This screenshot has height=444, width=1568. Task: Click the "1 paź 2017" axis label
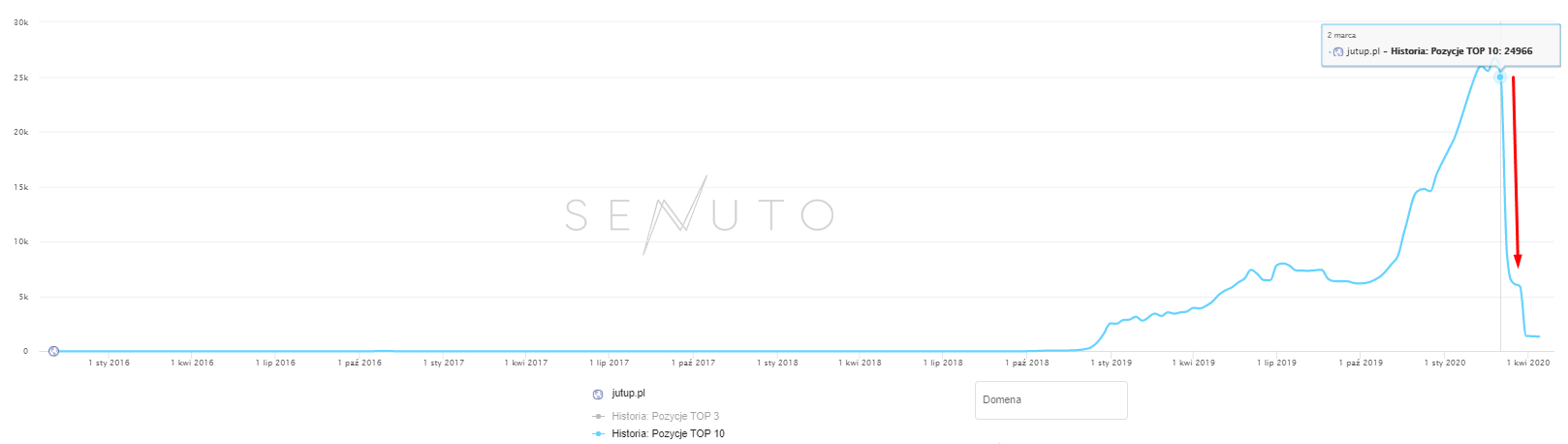tap(693, 363)
